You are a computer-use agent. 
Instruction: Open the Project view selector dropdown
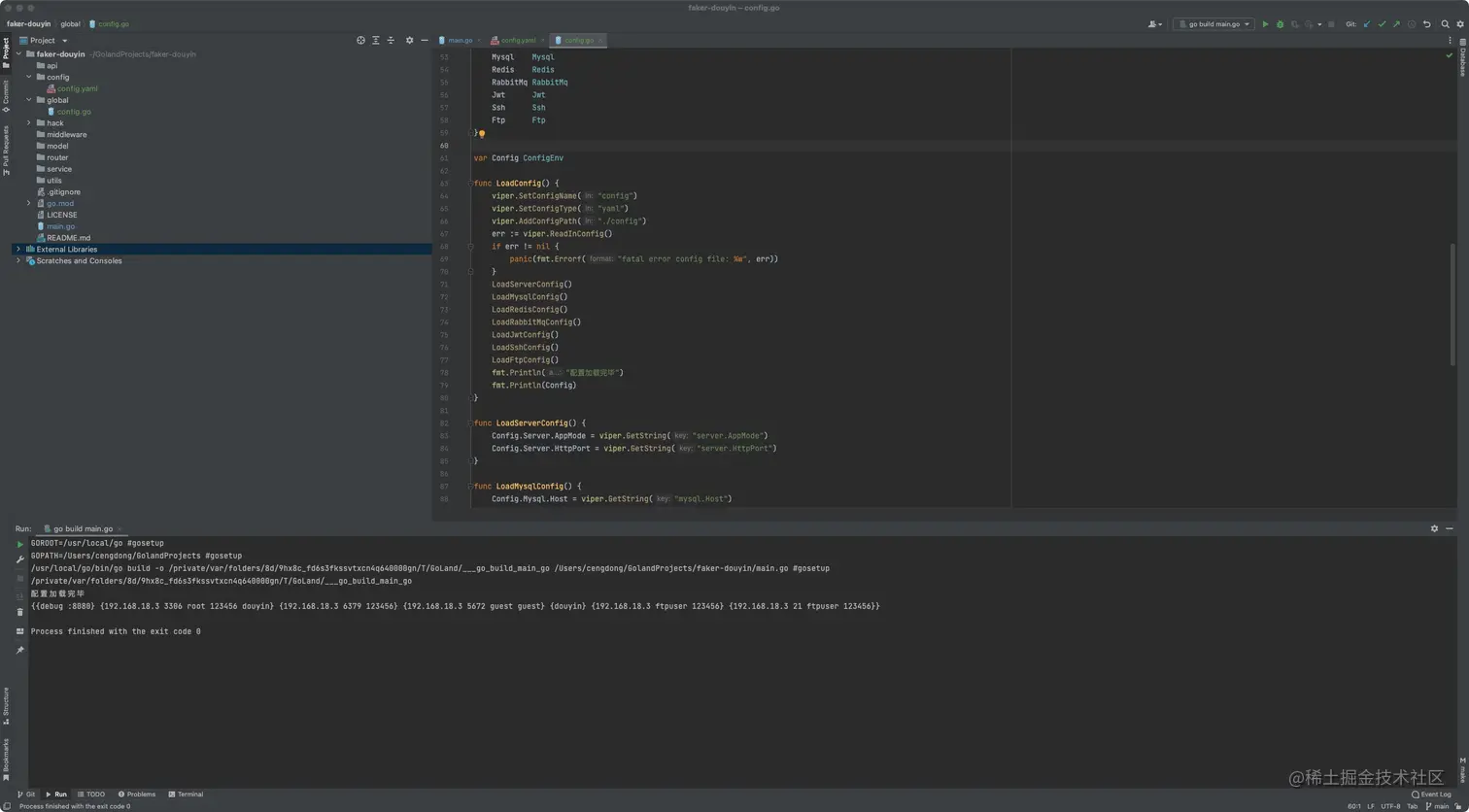click(x=44, y=41)
